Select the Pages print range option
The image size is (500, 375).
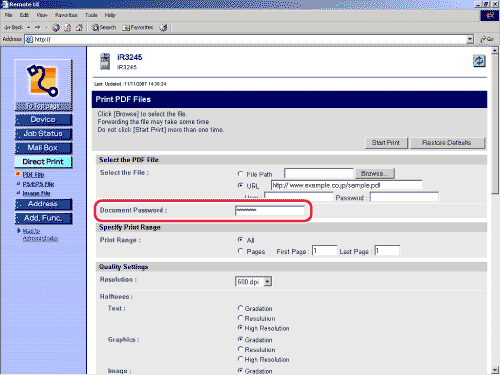(x=240, y=251)
